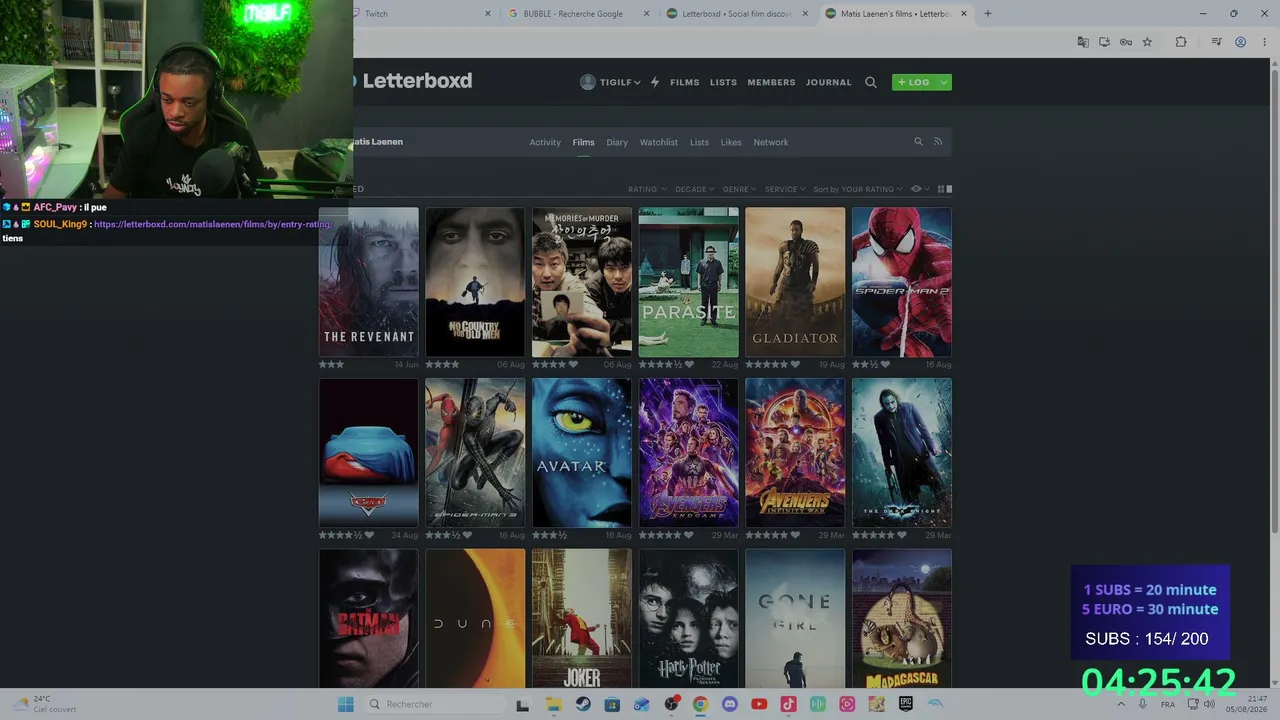Expand the DECADE filter dropdown

(x=694, y=189)
